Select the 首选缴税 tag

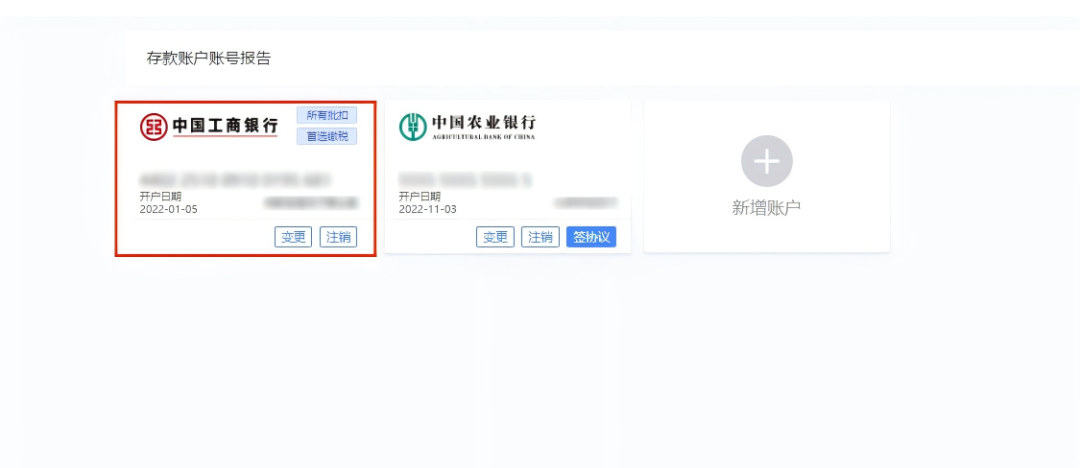coord(327,136)
